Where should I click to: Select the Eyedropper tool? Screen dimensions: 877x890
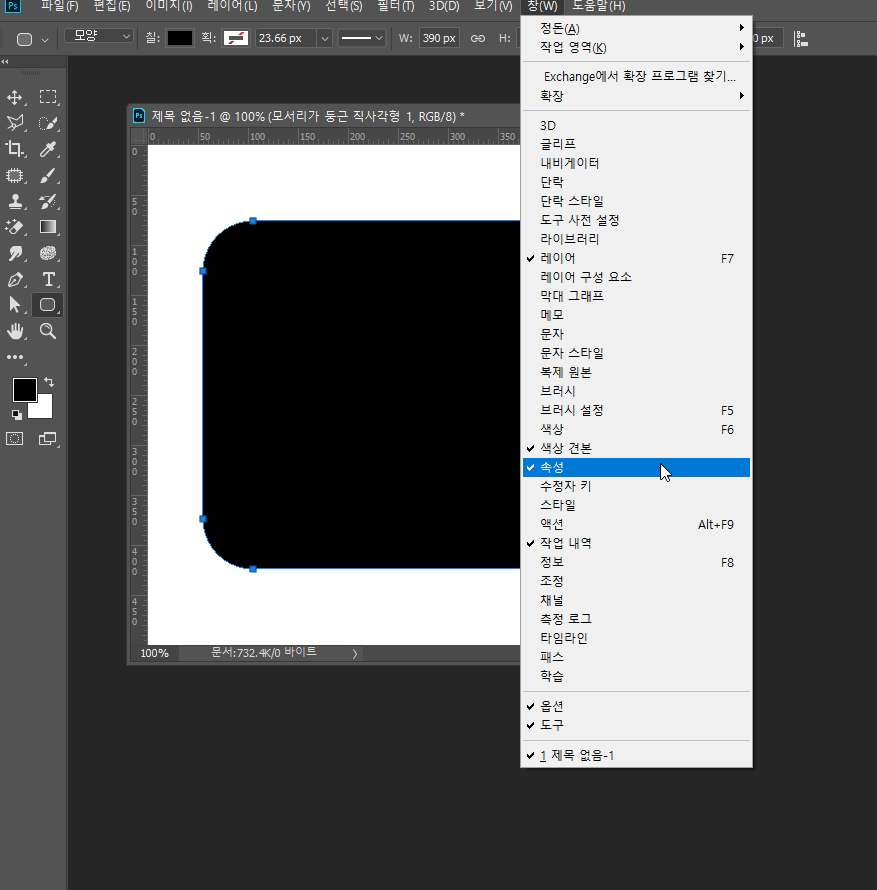point(48,149)
